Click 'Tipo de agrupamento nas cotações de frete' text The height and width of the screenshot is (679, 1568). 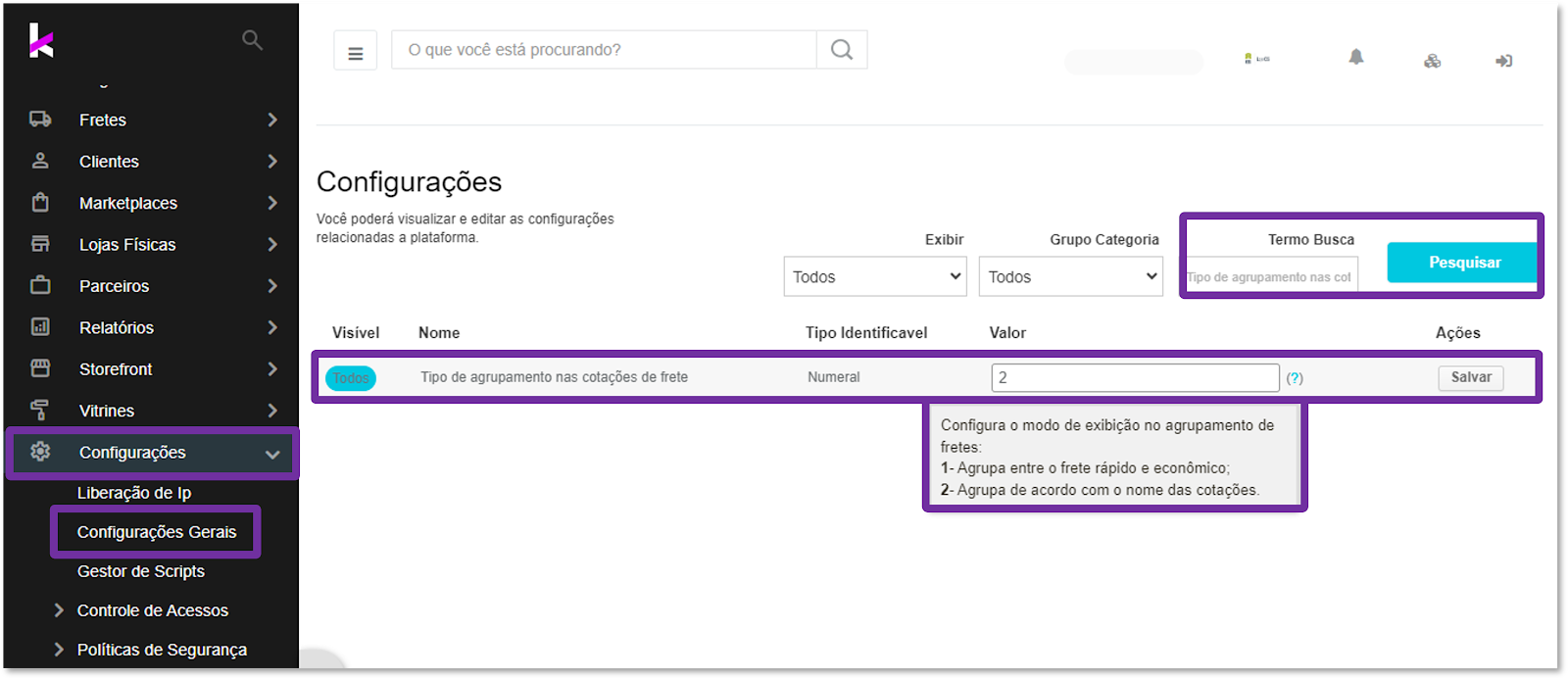click(x=555, y=377)
